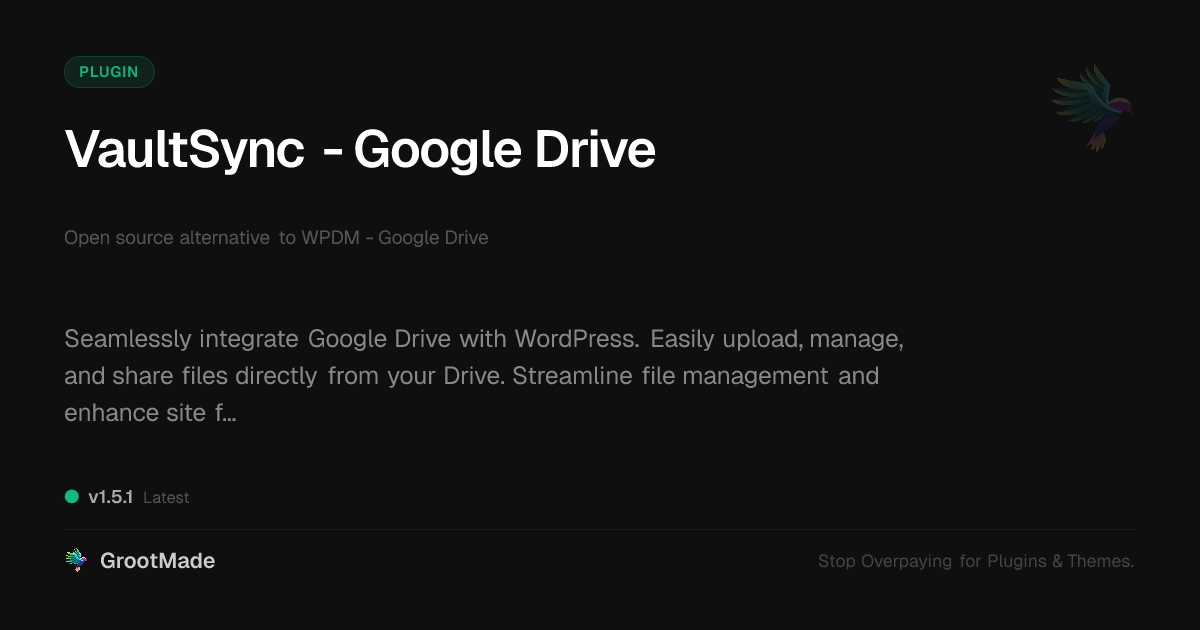Click the Latest release label
Screen dimensions: 1200x630
point(166,498)
